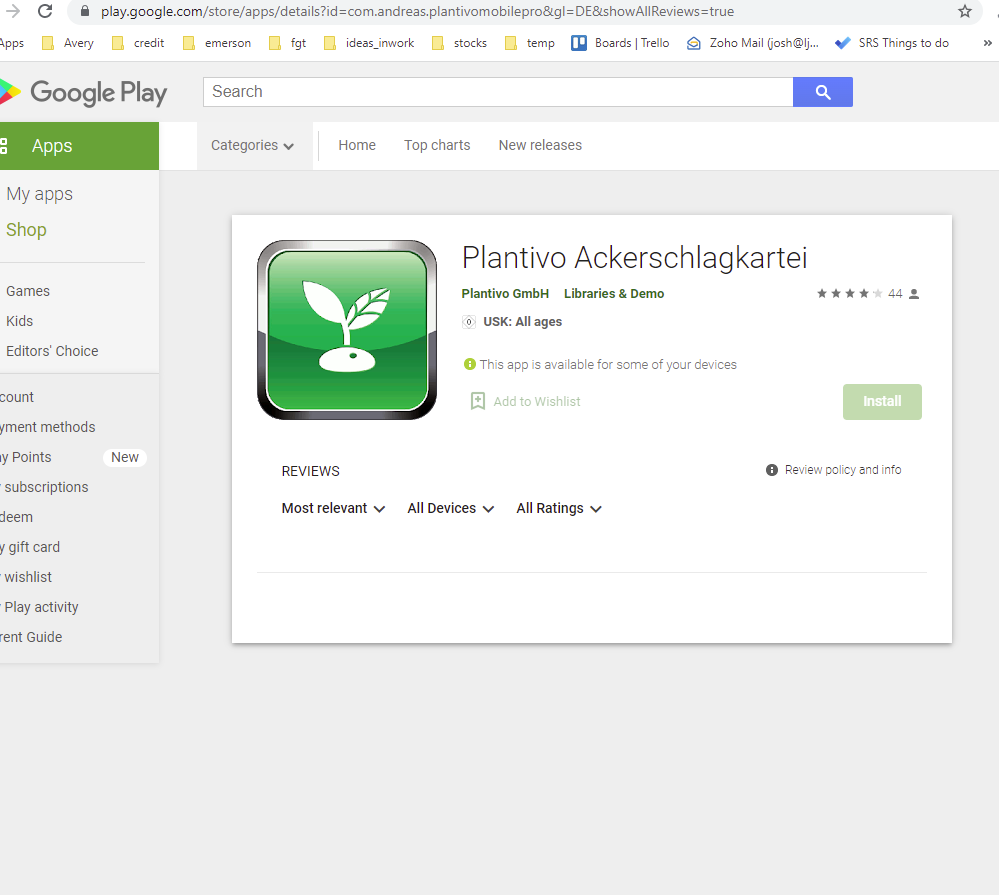This screenshot has height=895, width=999.
Task: Open the emerson bookmark folder
Action: (x=217, y=43)
